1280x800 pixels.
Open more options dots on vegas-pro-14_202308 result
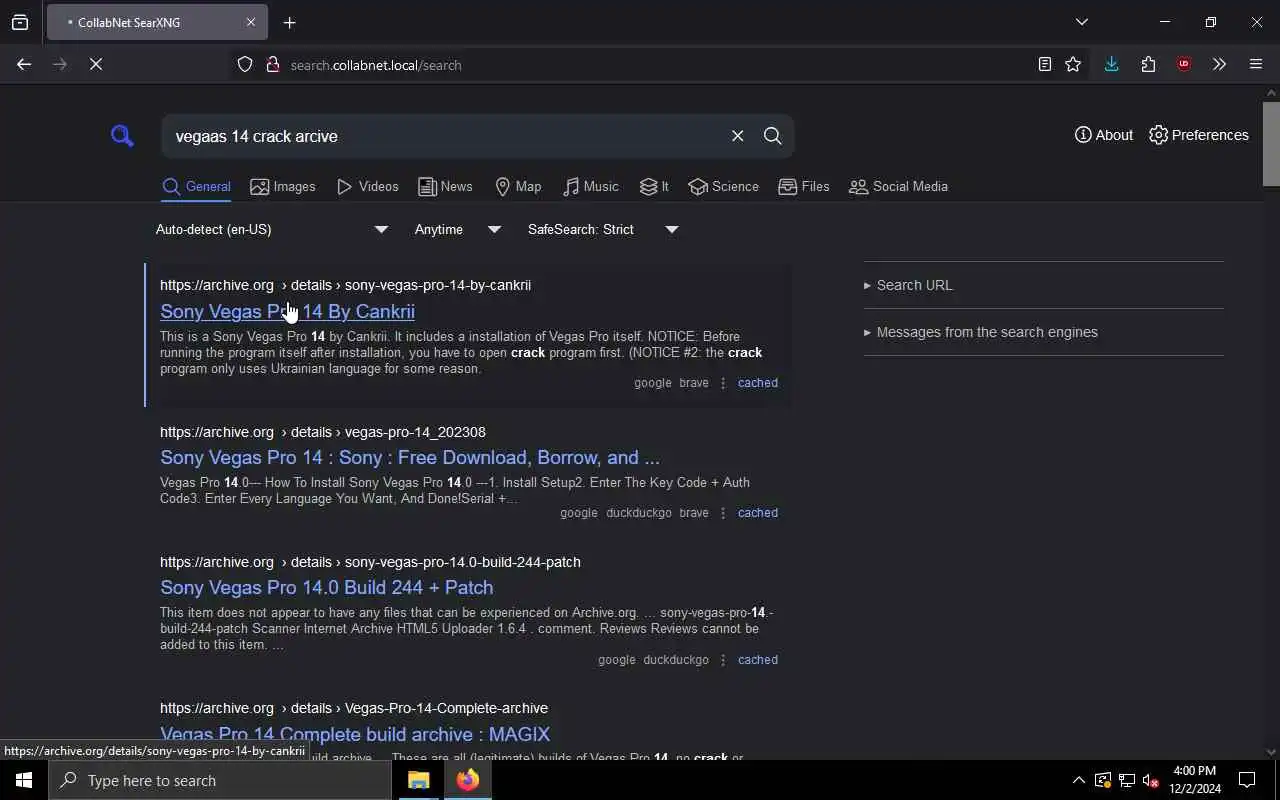(723, 513)
